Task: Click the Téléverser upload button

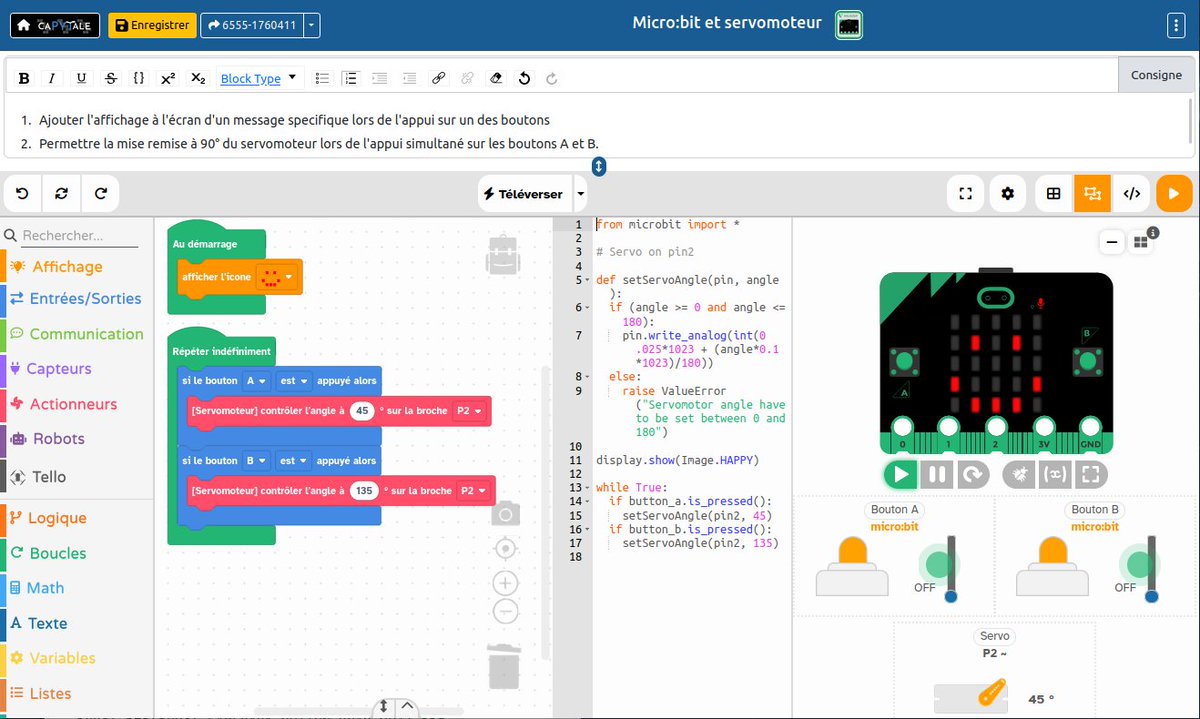Action: [x=523, y=194]
